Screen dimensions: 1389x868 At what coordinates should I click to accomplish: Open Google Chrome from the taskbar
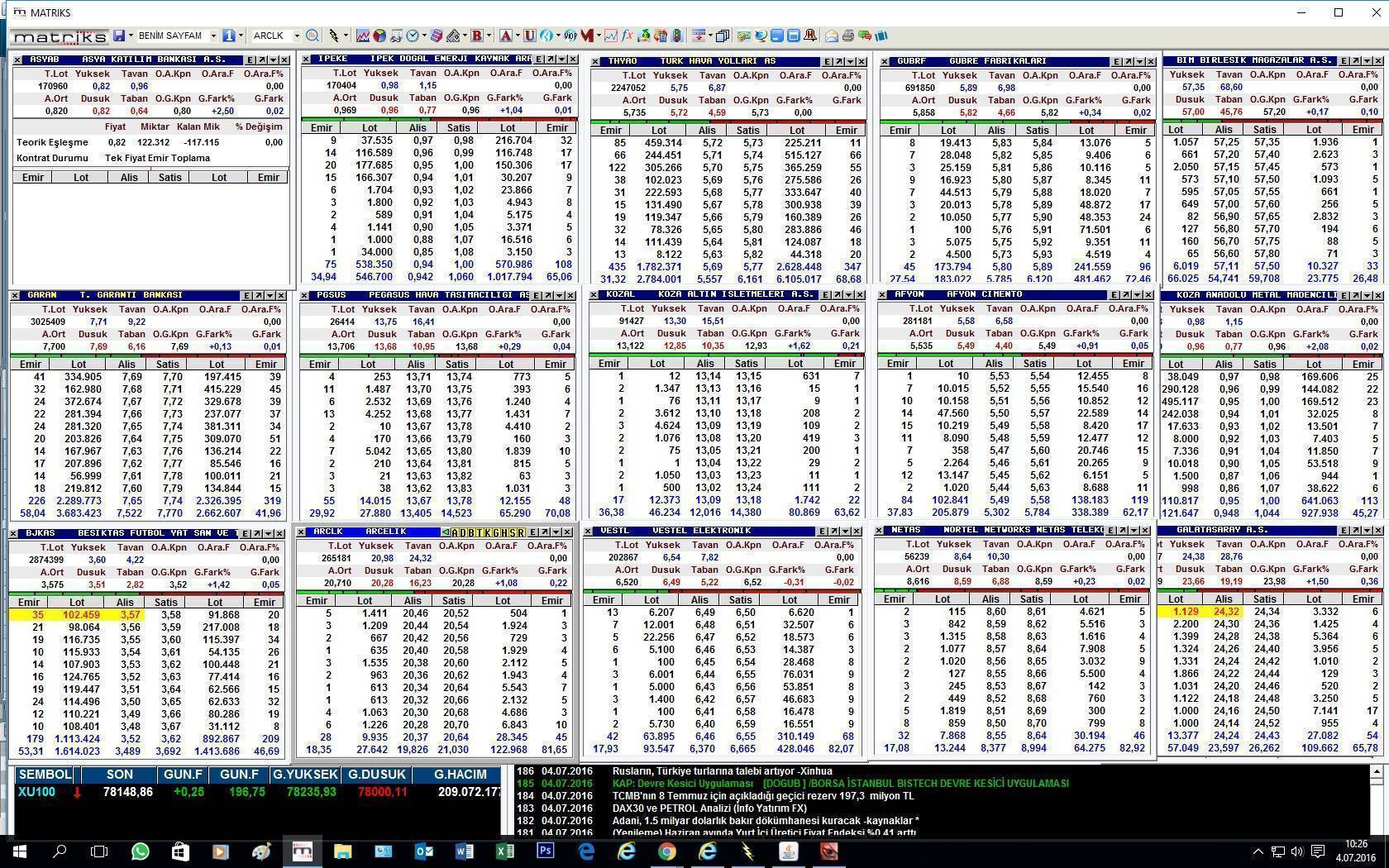tap(666, 851)
